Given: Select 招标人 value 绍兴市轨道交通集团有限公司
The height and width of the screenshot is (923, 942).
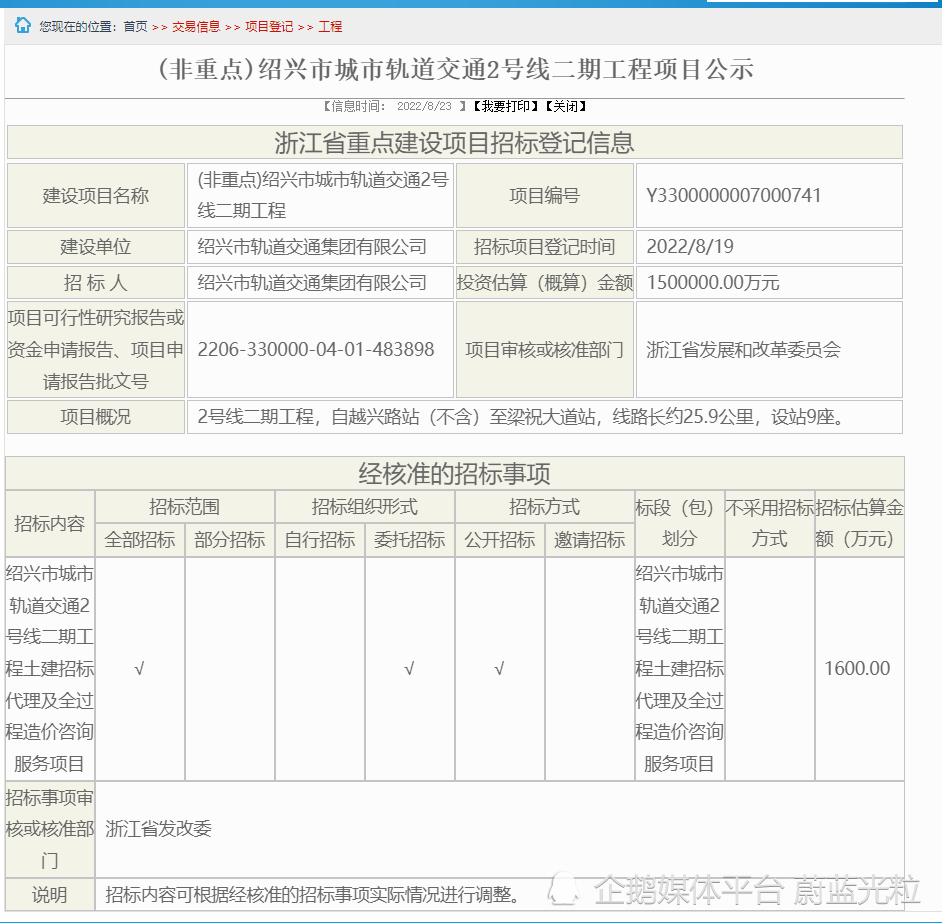Looking at the screenshot, I should 312,282.
